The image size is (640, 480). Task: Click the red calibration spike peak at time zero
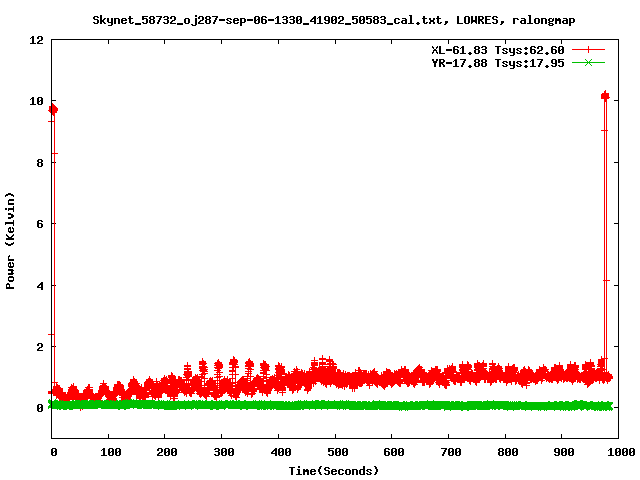click(53, 109)
